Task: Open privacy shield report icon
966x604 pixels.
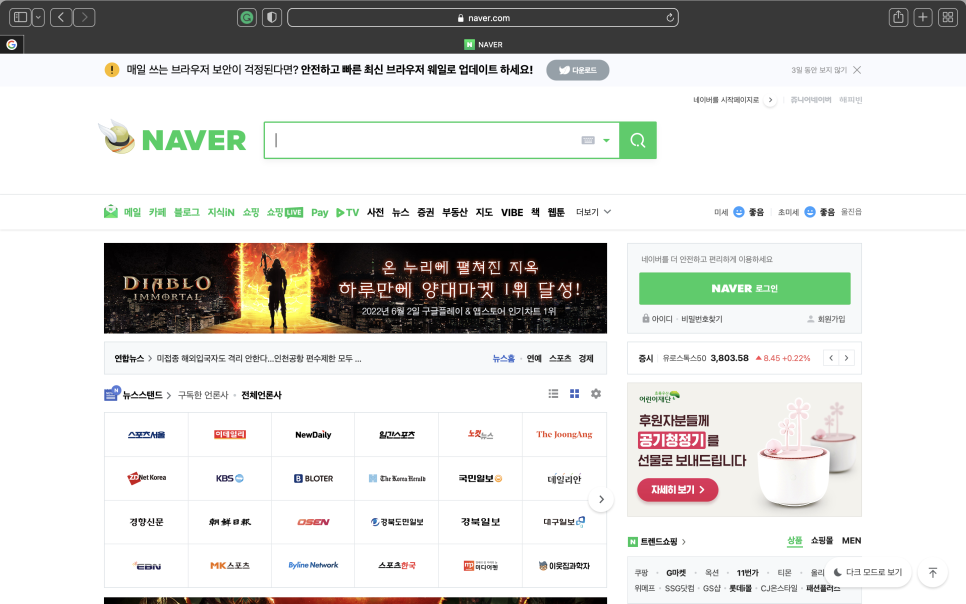Action: coord(272,17)
